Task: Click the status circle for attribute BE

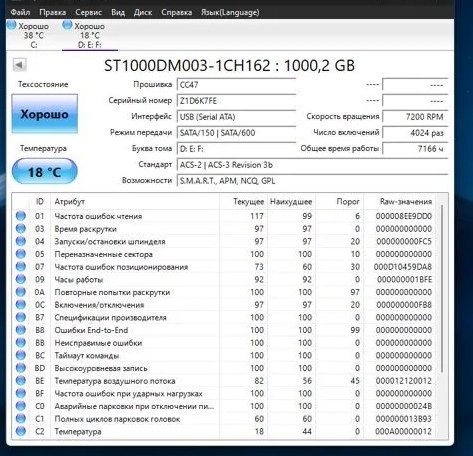Action: [21, 381]
